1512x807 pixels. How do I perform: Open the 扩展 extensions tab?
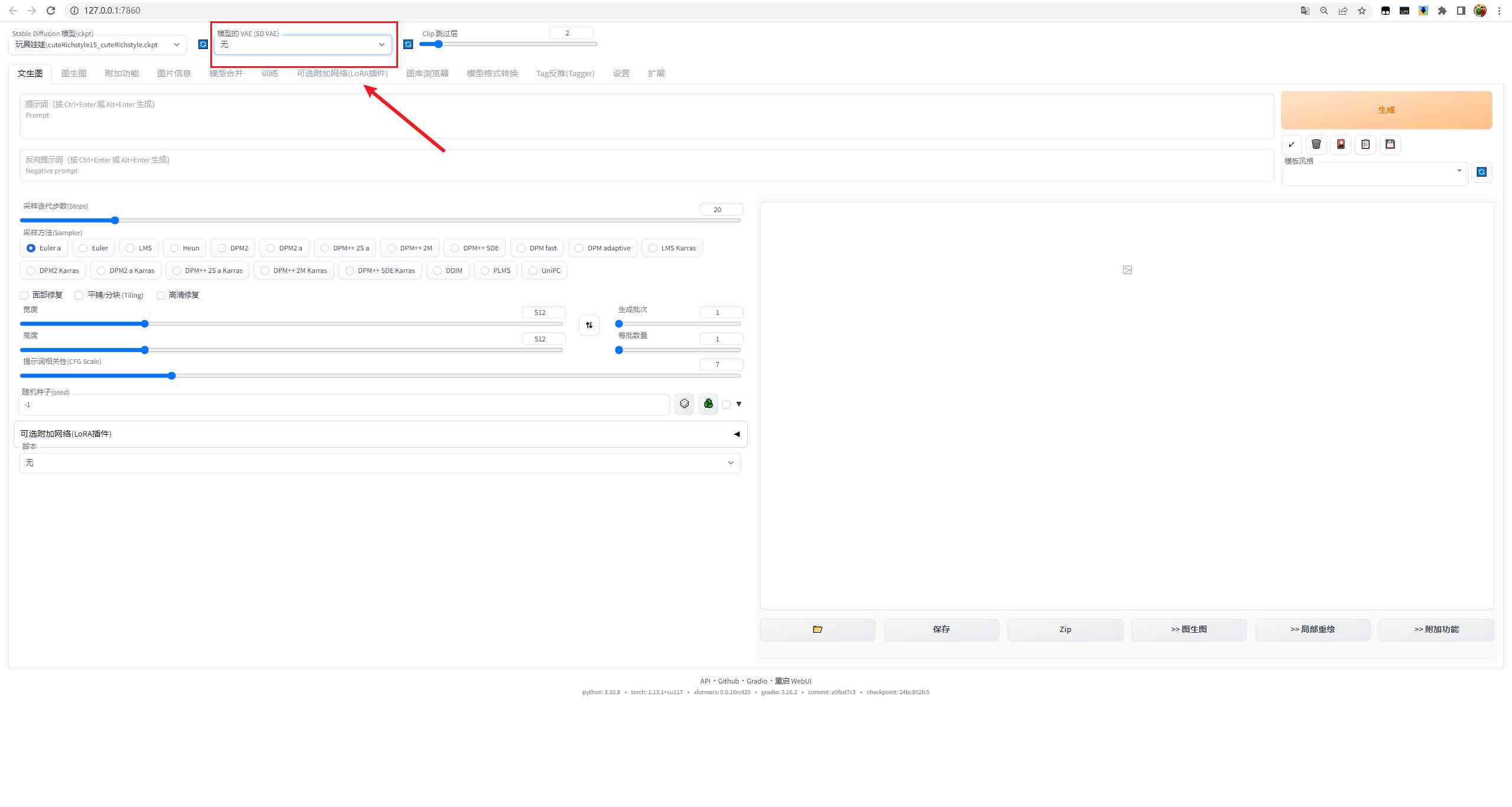coord(656,73)
